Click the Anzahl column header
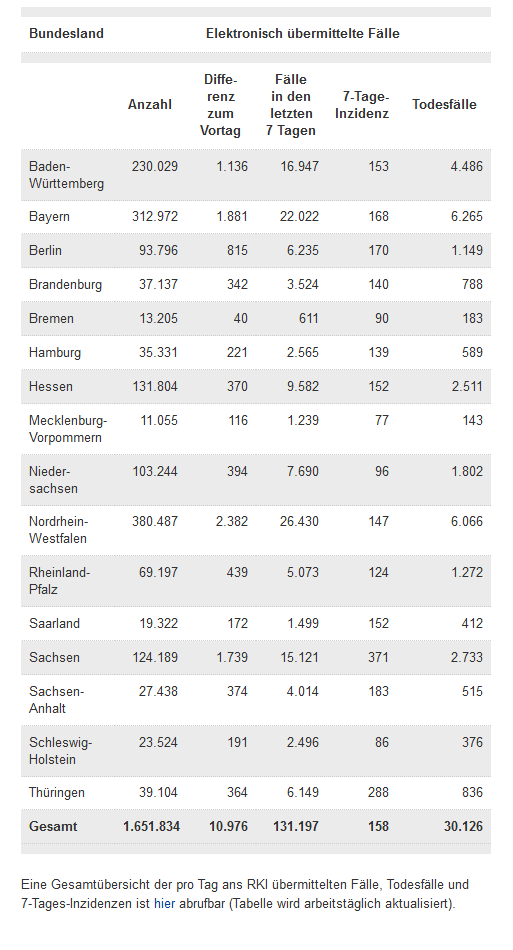Image resolution: width=513 pixels, height=950 pixels. click(150, 104)
